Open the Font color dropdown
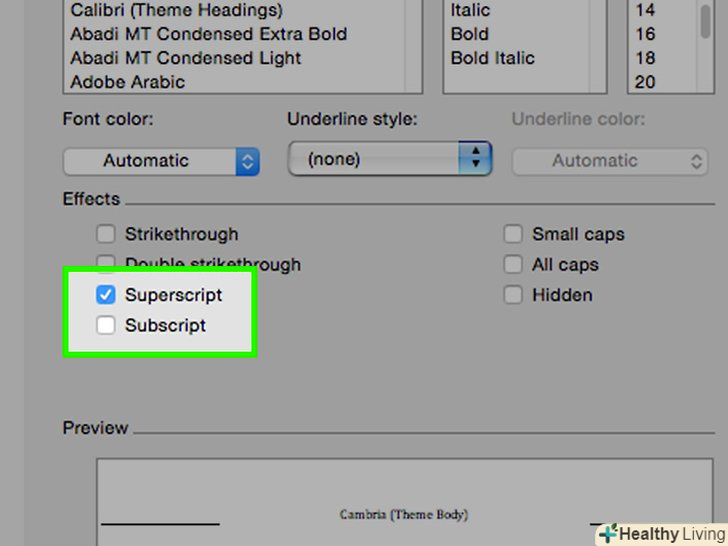This screenshot has height=546, width=728. [161, 160]
